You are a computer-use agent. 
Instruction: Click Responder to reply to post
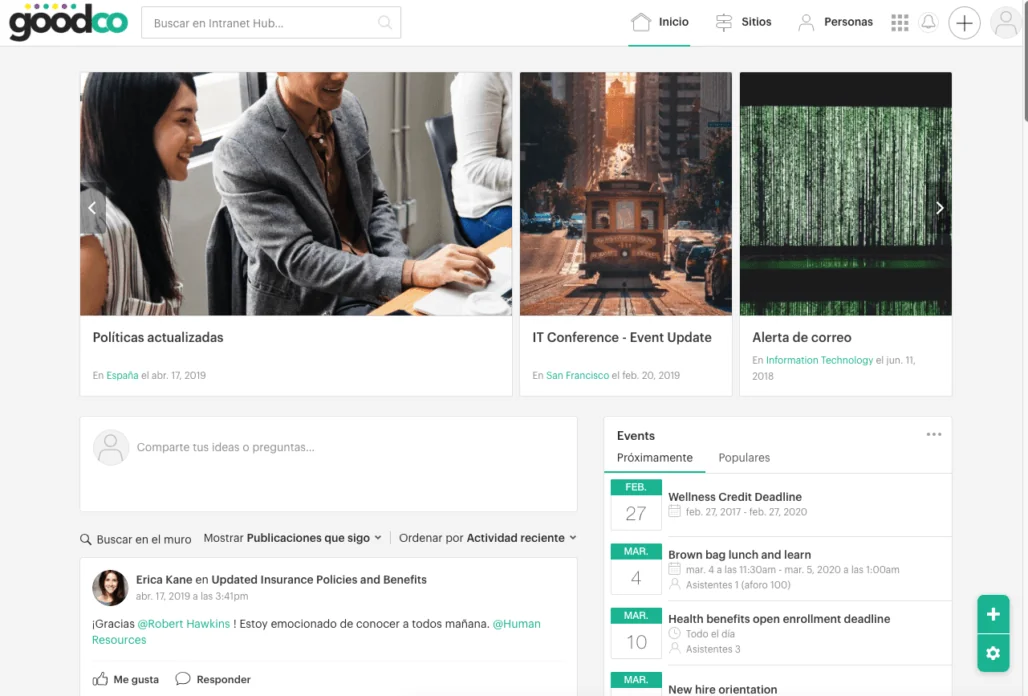tap(213, 679)
